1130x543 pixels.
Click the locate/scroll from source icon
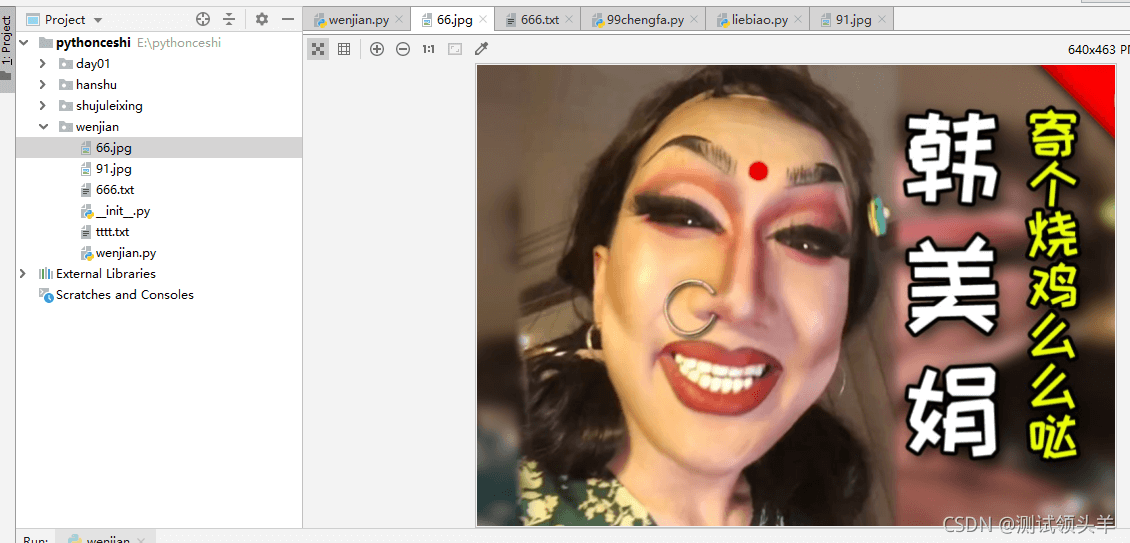pos(203,19)
